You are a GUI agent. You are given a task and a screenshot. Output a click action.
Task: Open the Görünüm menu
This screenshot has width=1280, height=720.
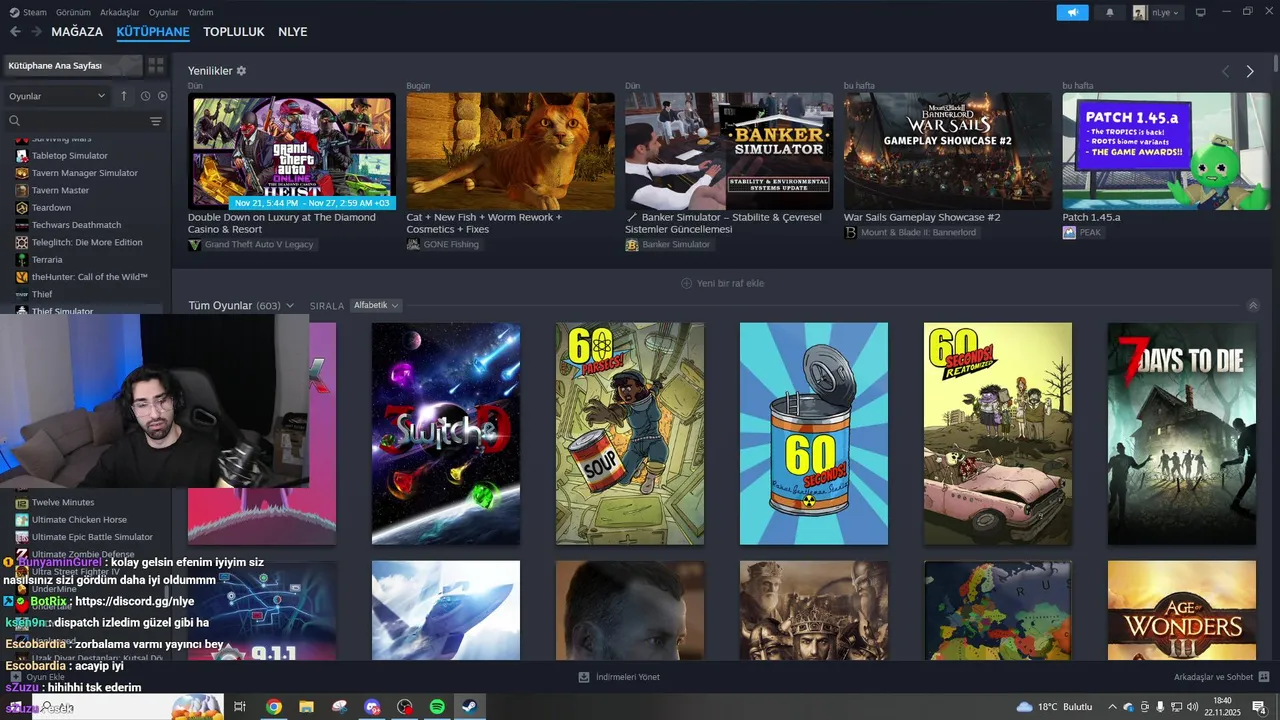click(x=73, y=12)
